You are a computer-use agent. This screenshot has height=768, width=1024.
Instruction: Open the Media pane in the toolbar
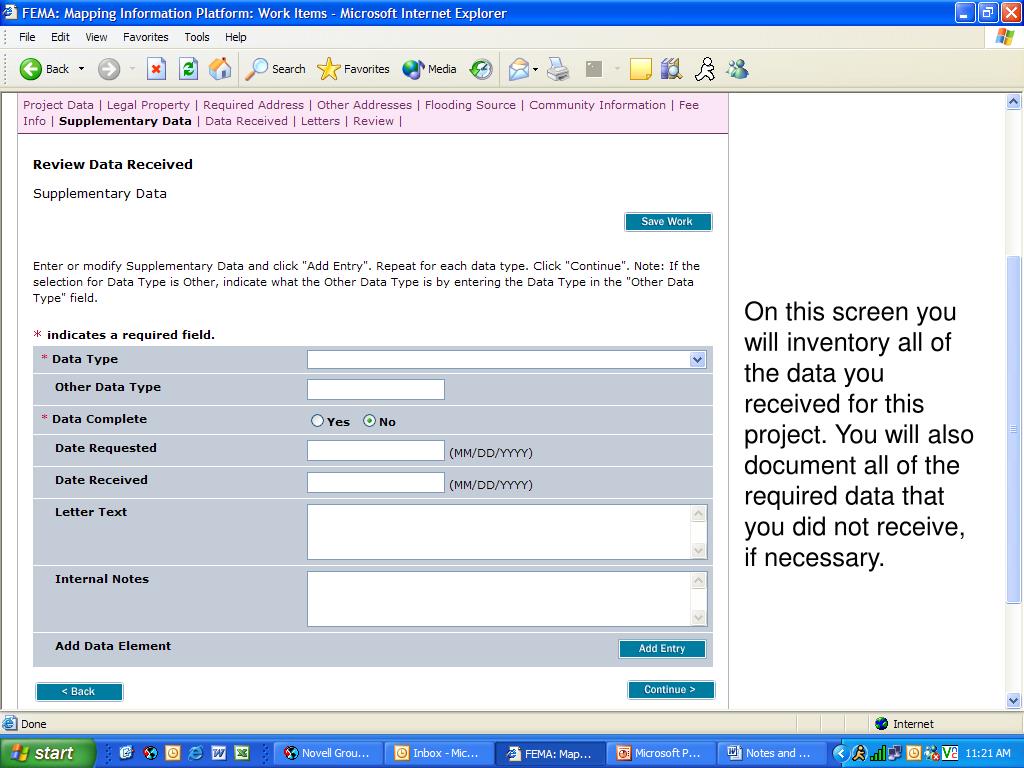429,69
